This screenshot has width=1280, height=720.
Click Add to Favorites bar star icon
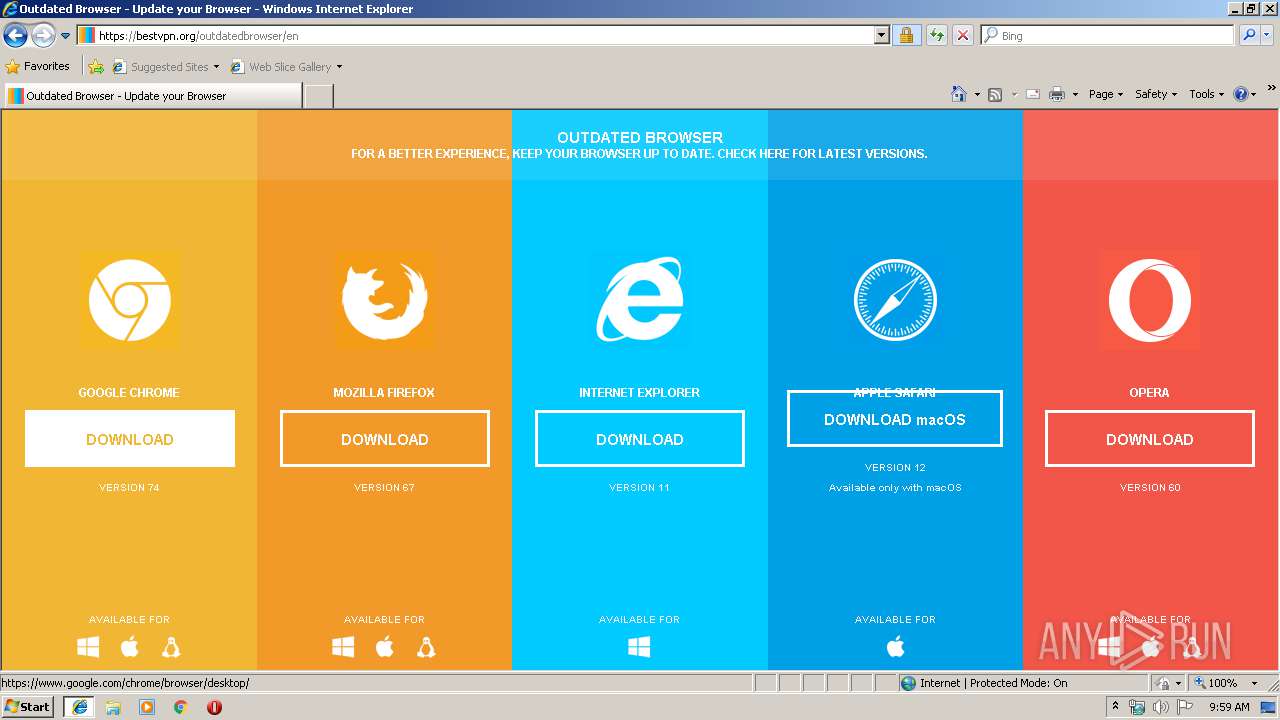click(x=96, y=67)
